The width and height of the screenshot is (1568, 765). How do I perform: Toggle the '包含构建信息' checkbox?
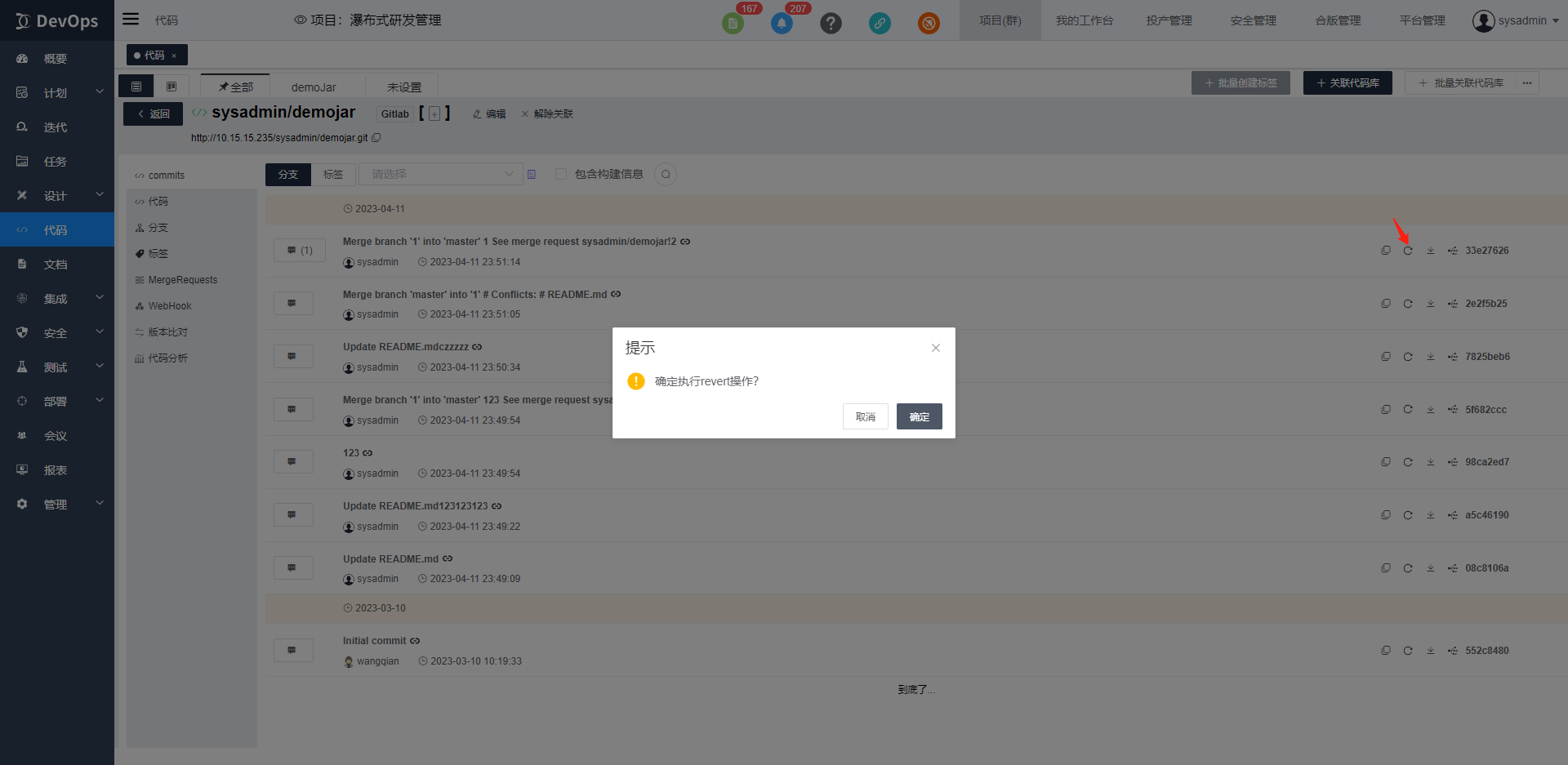tap(561, 174)
